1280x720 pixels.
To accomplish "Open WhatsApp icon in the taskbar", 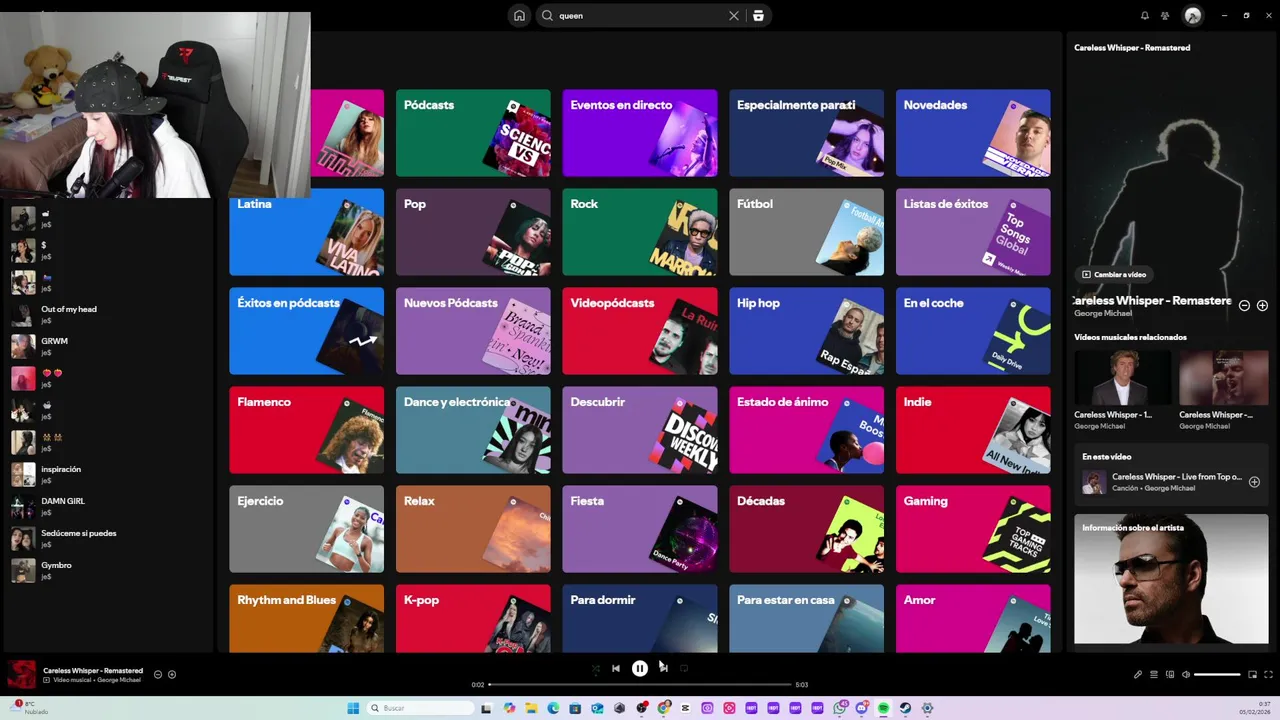I will point(839,708).
